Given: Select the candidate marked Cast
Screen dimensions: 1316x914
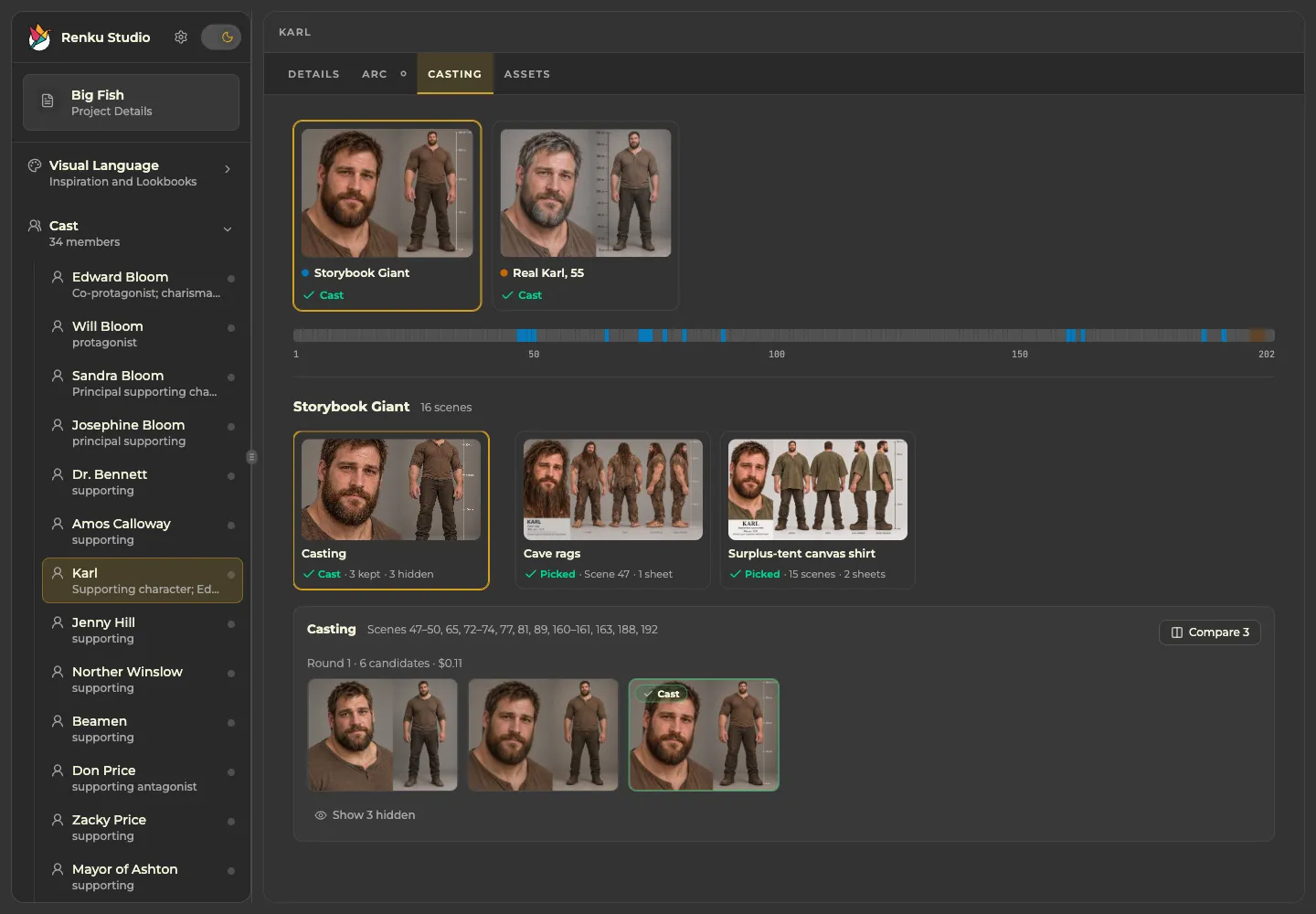Looking at the screenshot, I should 704,735.
